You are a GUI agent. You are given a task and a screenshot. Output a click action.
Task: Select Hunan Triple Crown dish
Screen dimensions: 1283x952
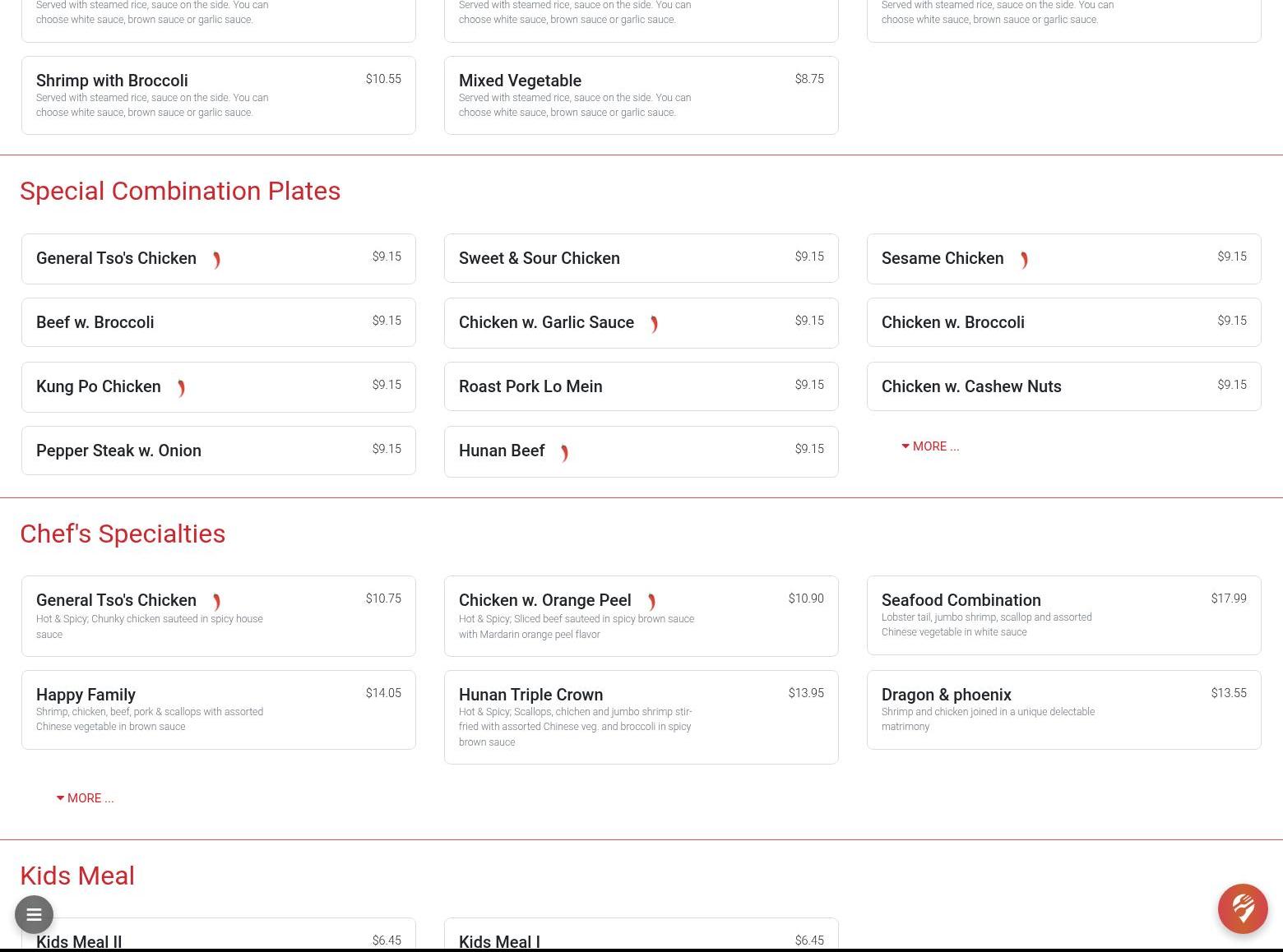(x=641, y=718)
